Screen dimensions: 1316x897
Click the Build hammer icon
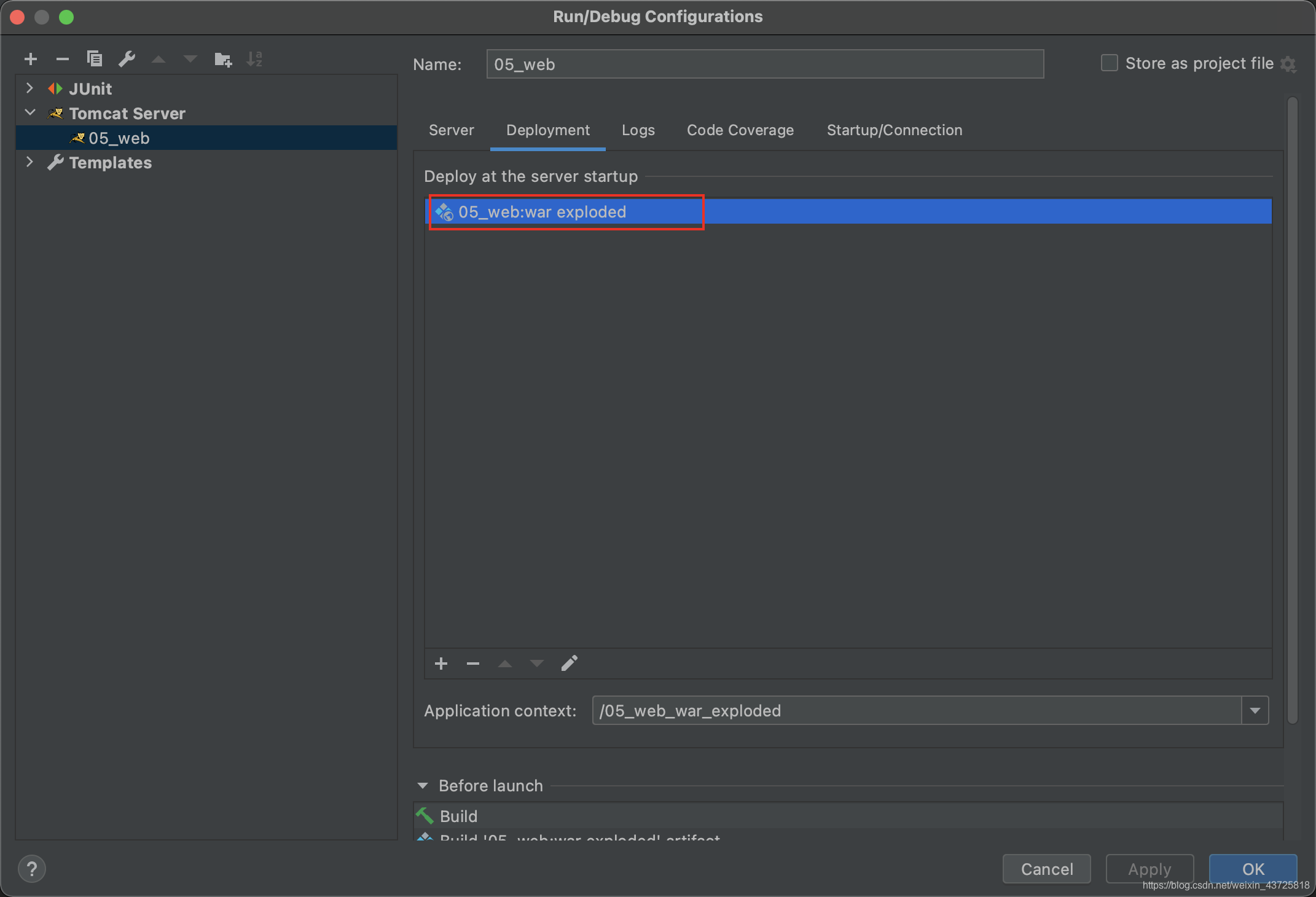click(425, 816)
